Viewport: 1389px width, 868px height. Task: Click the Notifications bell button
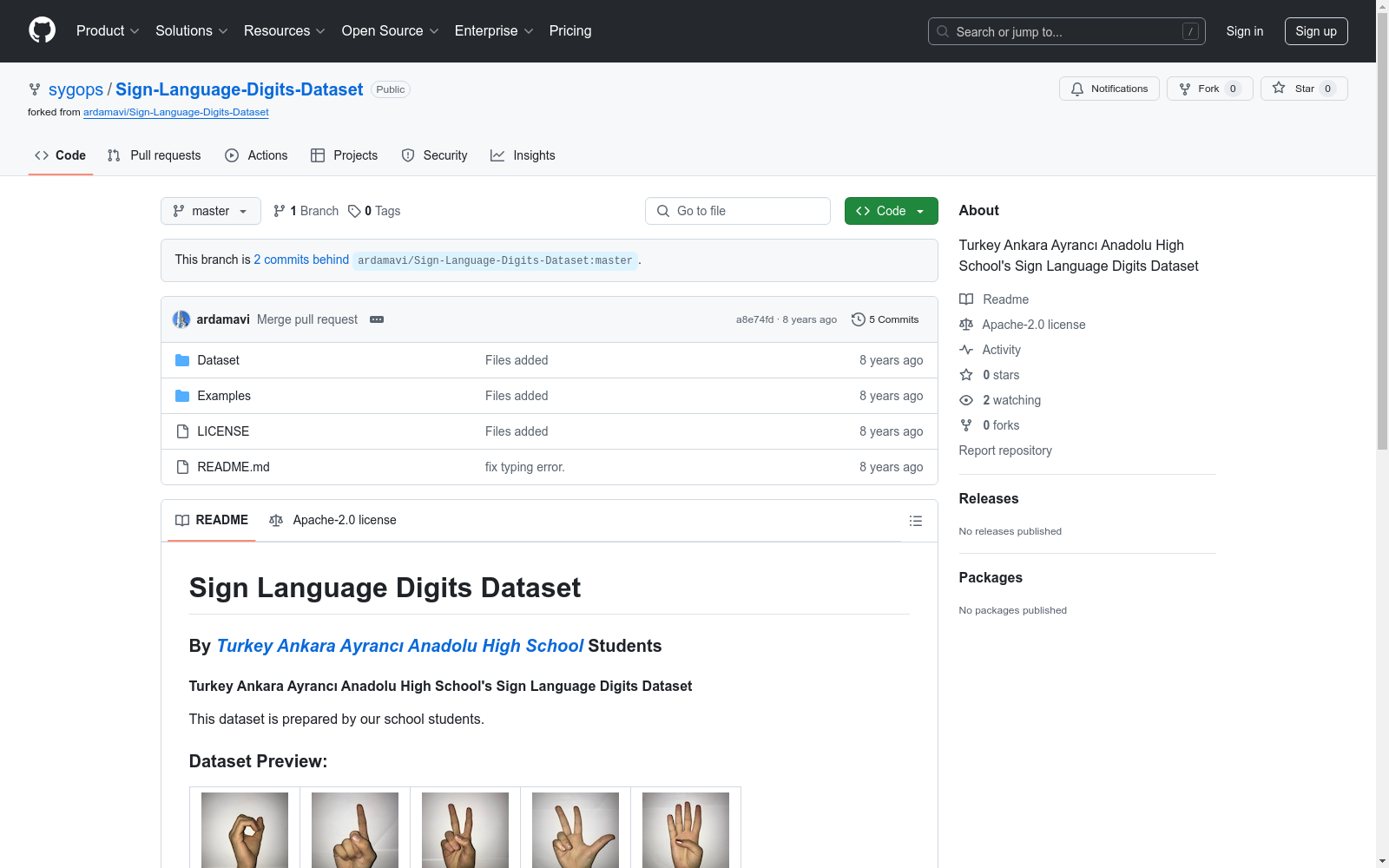click(x=1109, y=89)
